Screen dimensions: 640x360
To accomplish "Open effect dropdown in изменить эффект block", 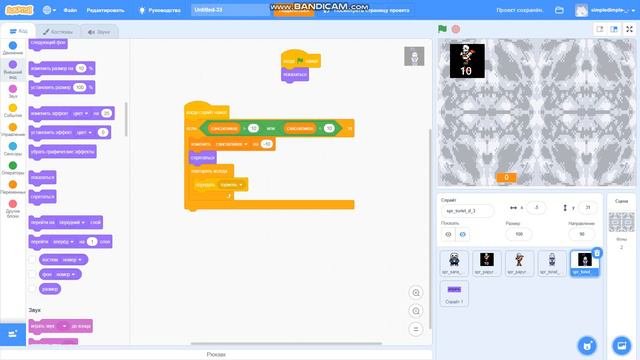I will (81, 113).
